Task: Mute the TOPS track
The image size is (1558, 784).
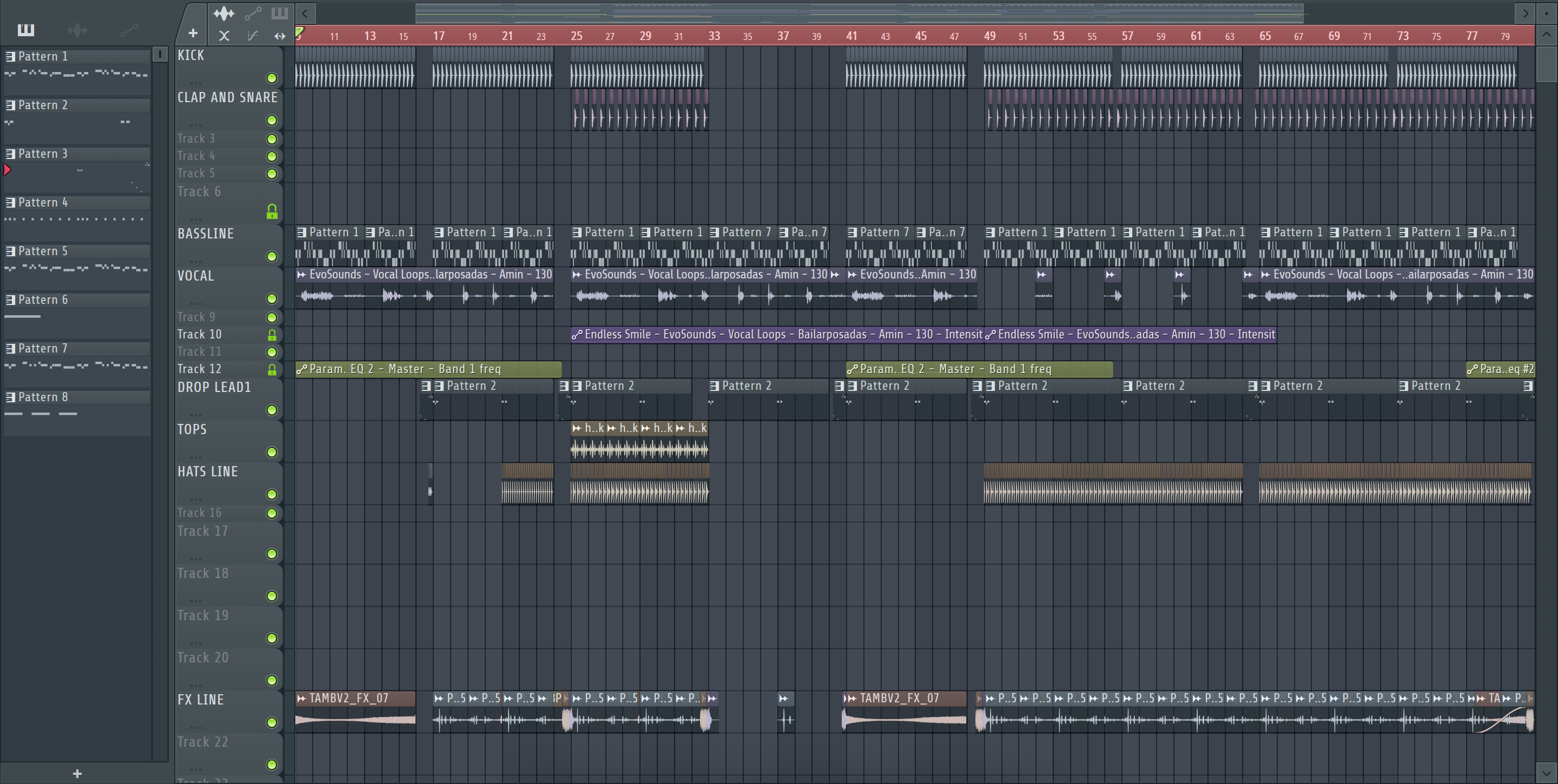Action: click(272, 452)
